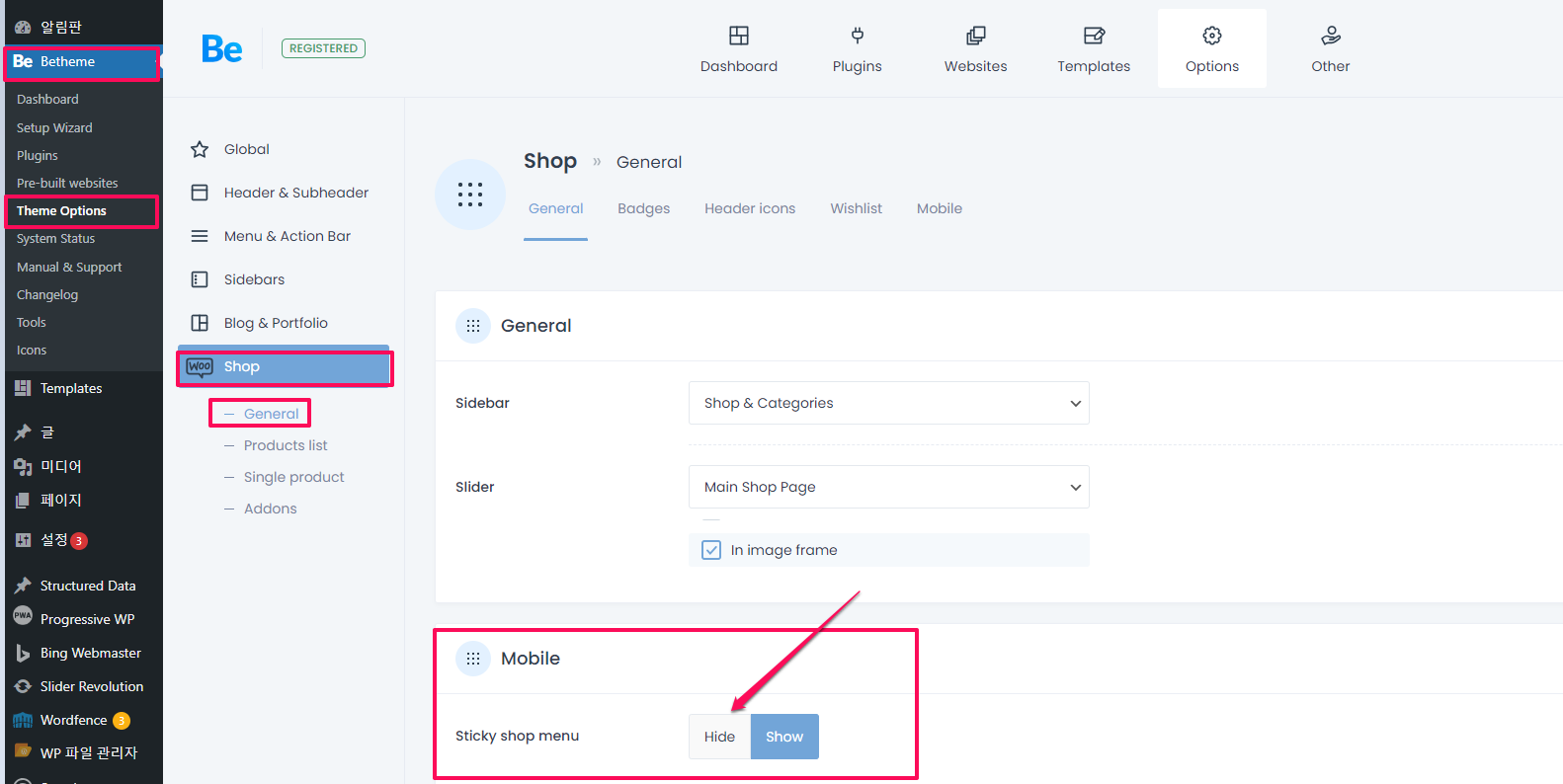
Task: Open Wordfence in the WordPress sidebar
Action: coord(73,720)
